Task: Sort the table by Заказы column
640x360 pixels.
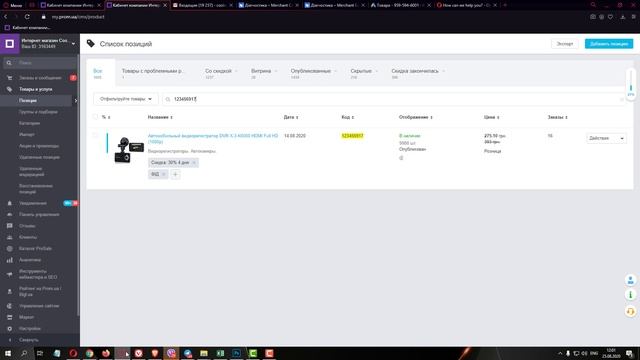Action: tap(558, 117)
